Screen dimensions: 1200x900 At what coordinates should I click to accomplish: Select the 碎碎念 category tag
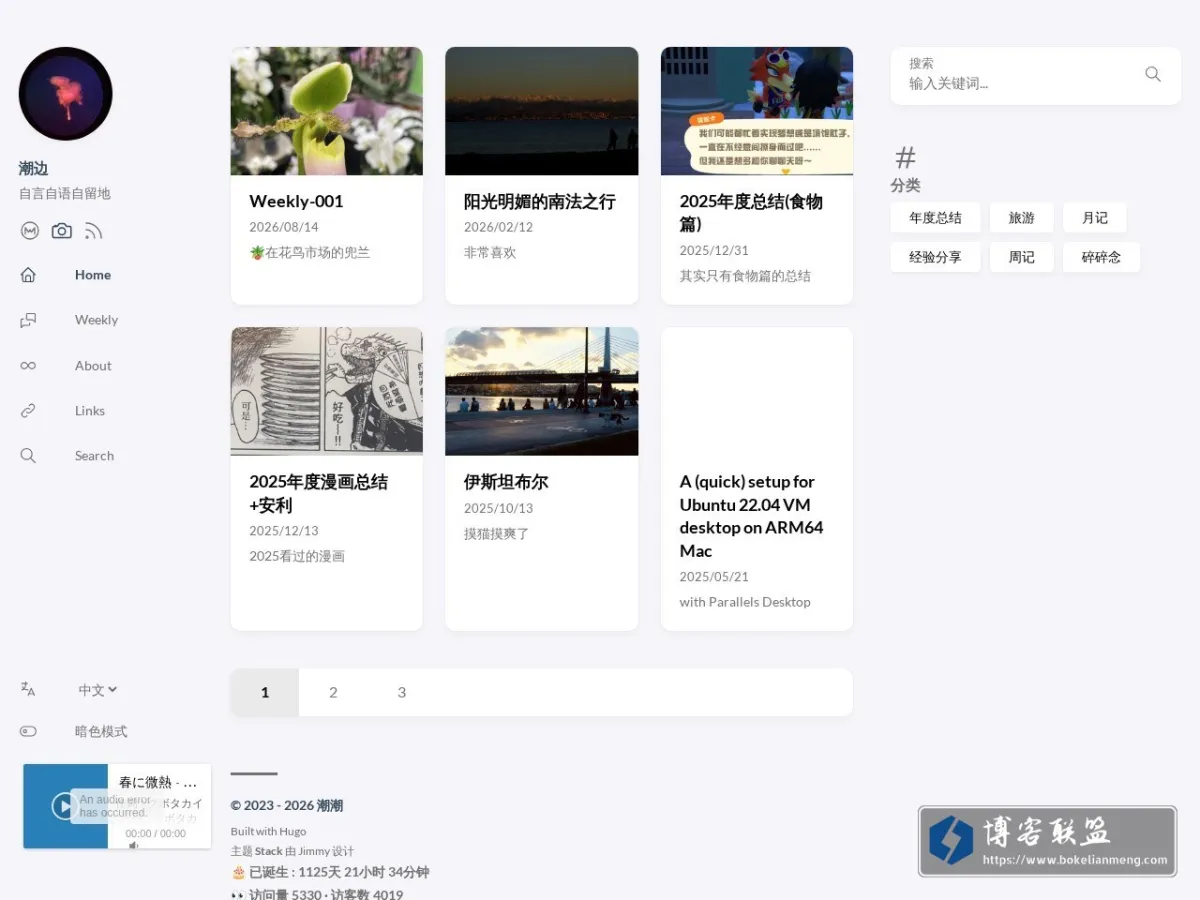(1101, 257)
